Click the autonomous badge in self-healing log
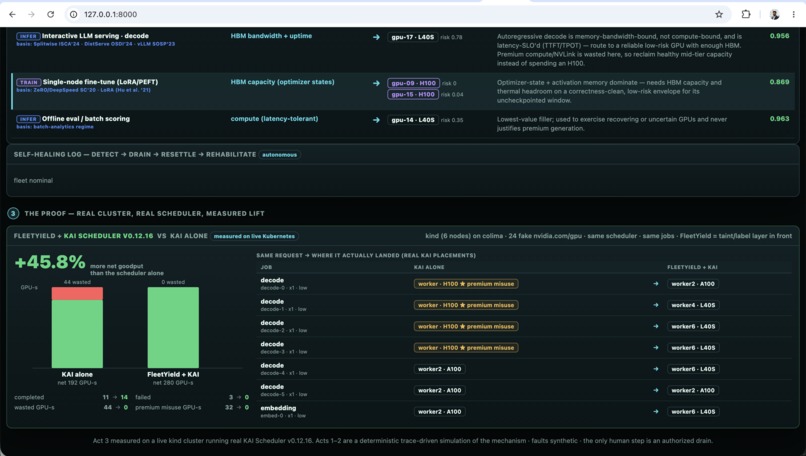This screenshot has height=456, width=806. click(280, 155)
